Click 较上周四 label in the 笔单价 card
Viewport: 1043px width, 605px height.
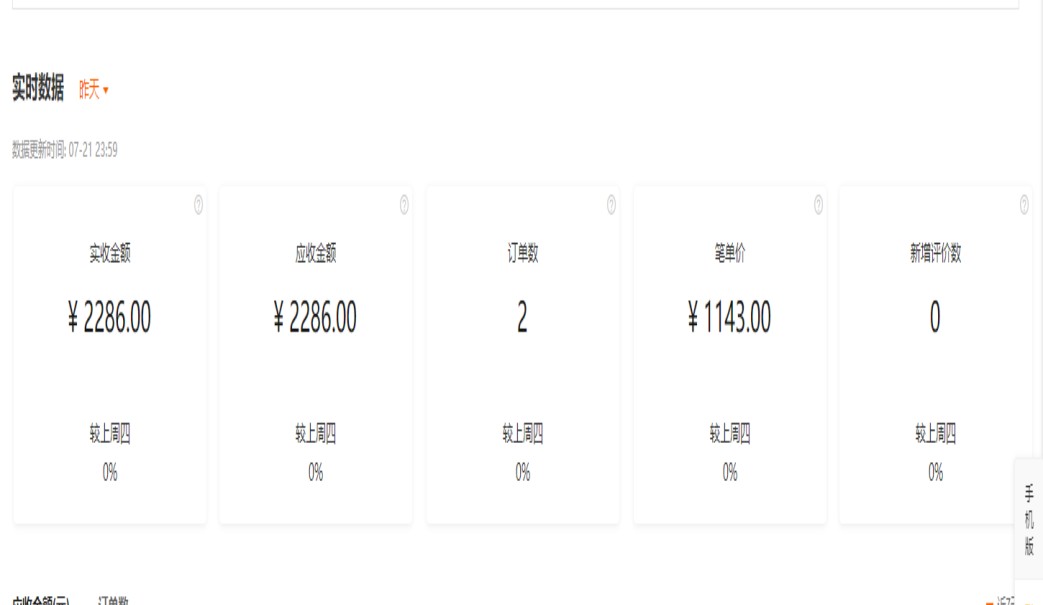click(729, 434)
